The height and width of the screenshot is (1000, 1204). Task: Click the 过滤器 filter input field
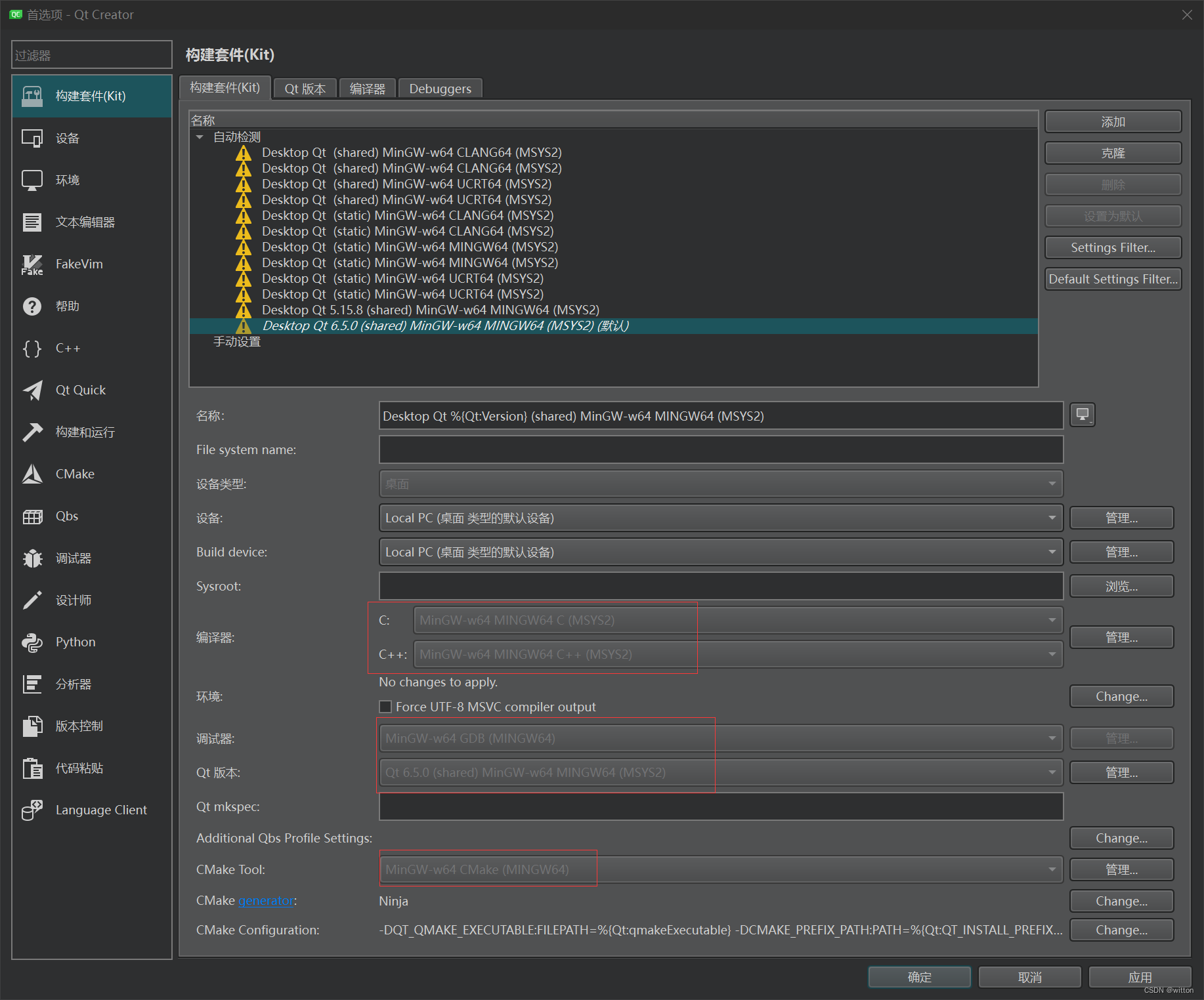pyautogui.click(x=92, y=55)
